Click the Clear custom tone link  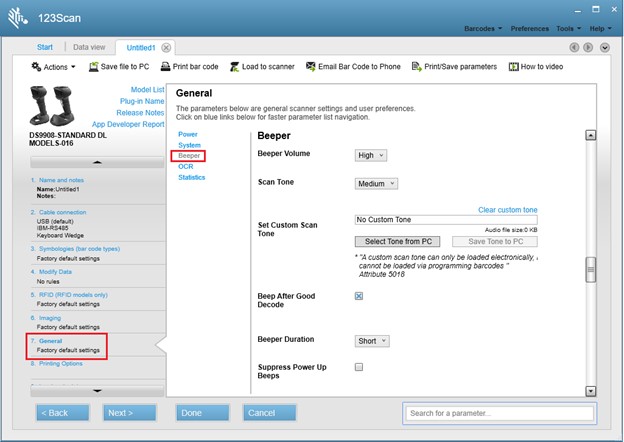pyautogui.click(x=507, y=210)
